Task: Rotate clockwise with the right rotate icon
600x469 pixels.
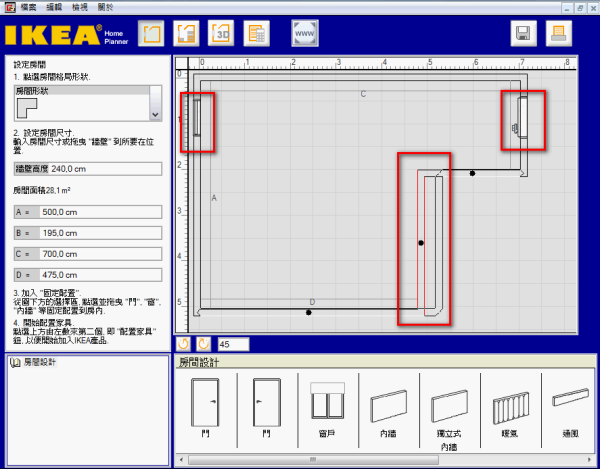Action: pos(204,344)
